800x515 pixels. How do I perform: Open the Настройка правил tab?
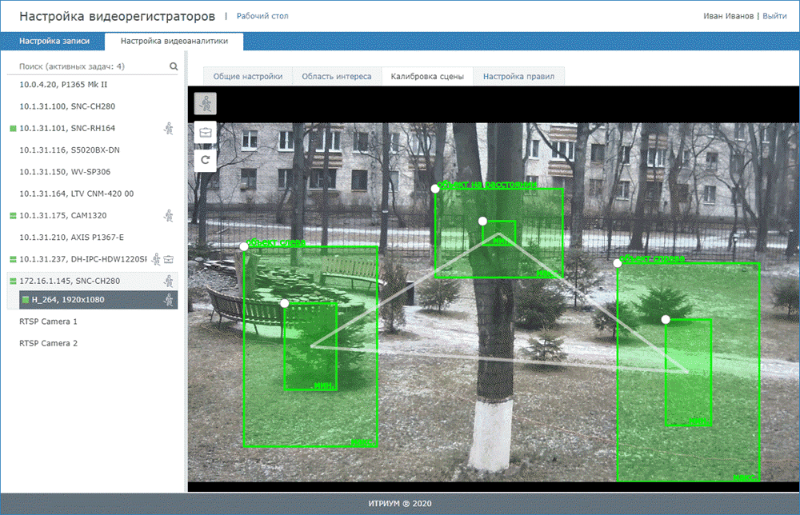pos(518,76)
